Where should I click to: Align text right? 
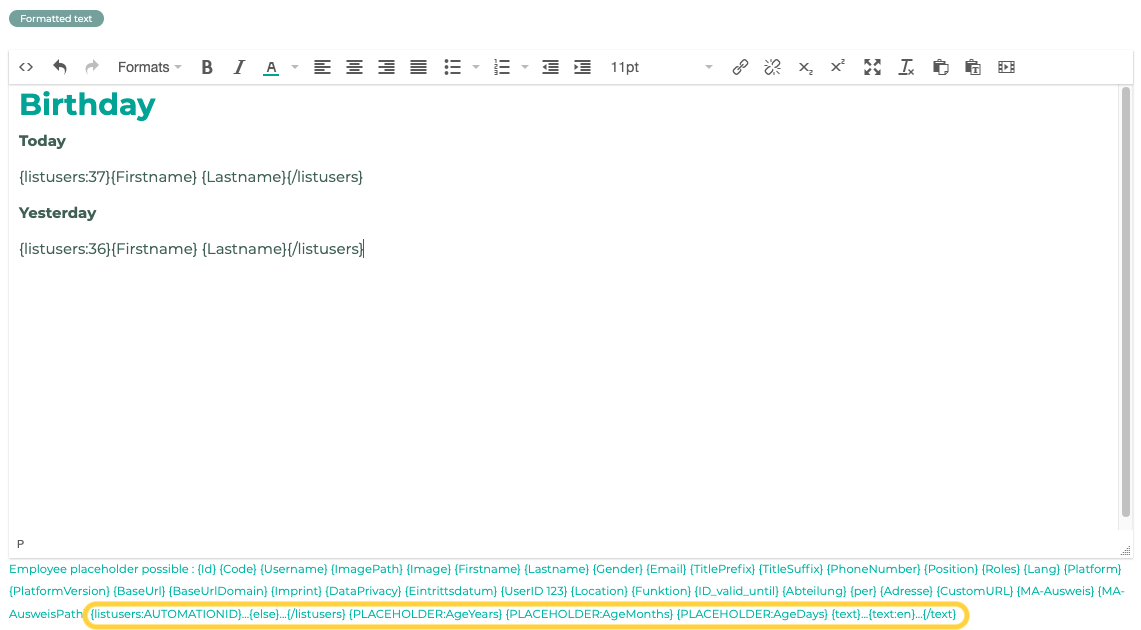click(x=386, y=67)
